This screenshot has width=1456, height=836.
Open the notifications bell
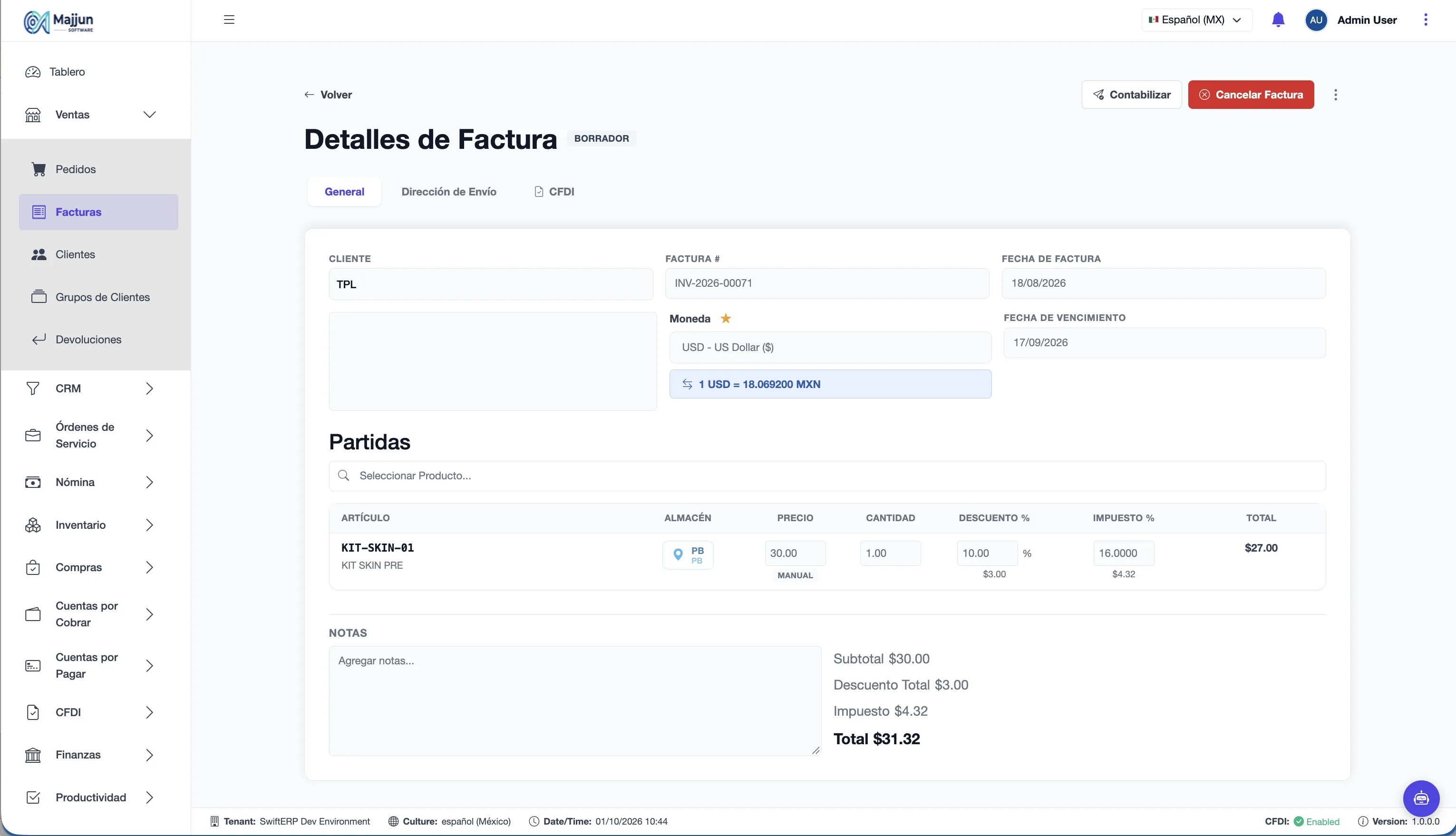(1278, 20)
